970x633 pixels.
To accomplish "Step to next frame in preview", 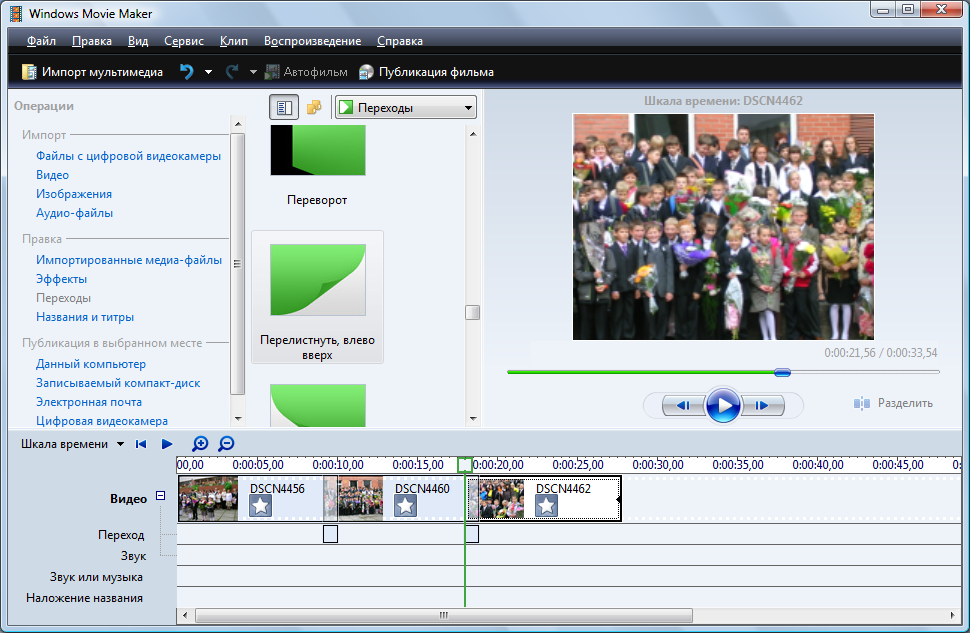I will pyautogui.click(x=762, y=405).
